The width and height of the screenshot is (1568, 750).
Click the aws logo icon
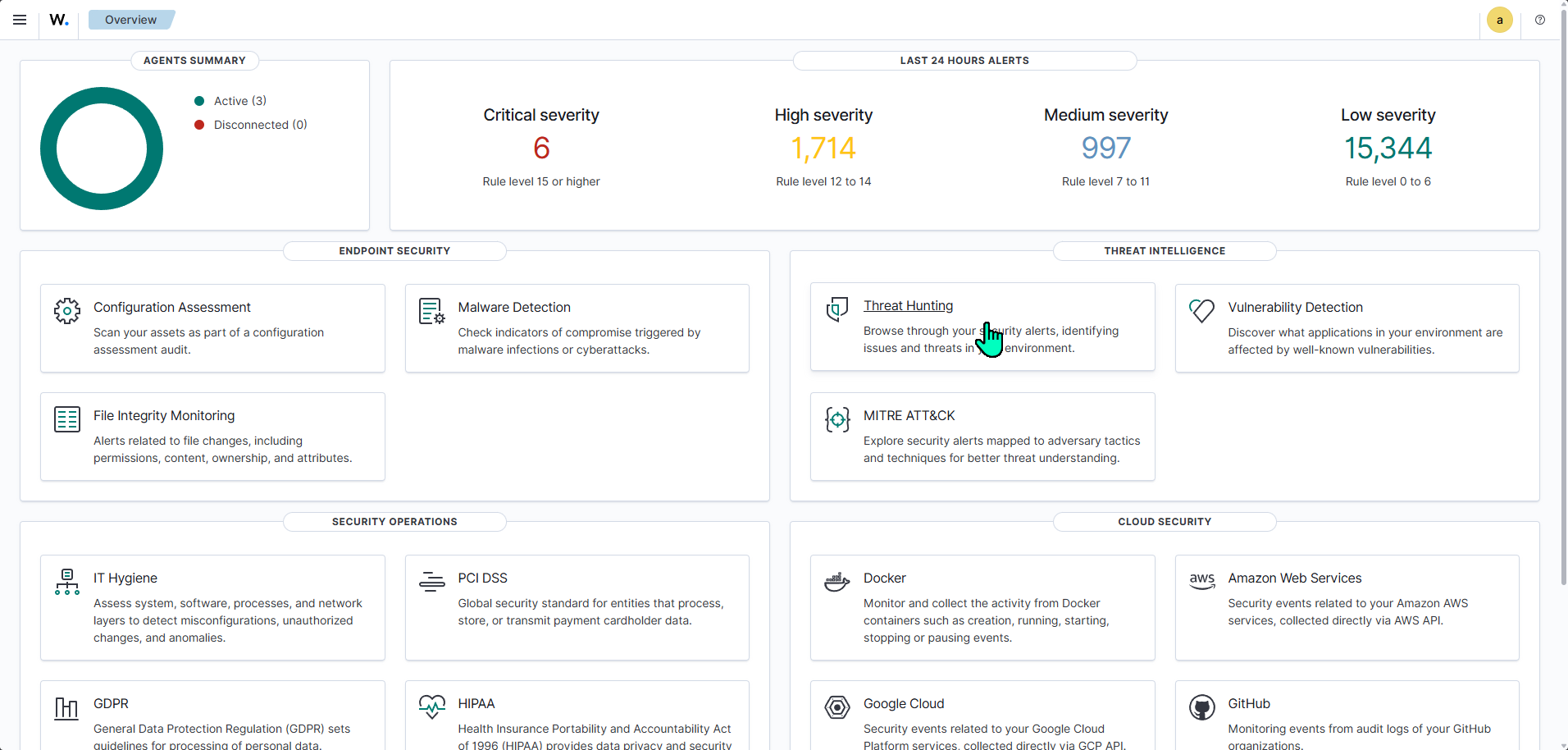1201,582
